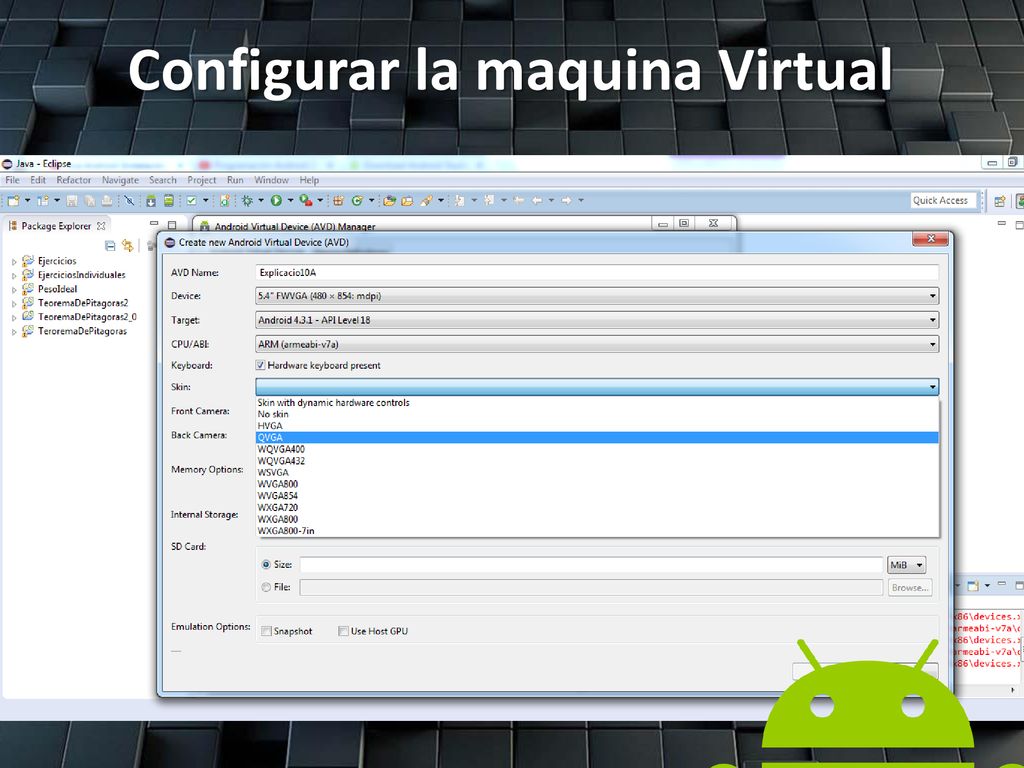Open the Android SDK Manager icon
Viewport: 1024px width, 768px height.
coord(151,200)
